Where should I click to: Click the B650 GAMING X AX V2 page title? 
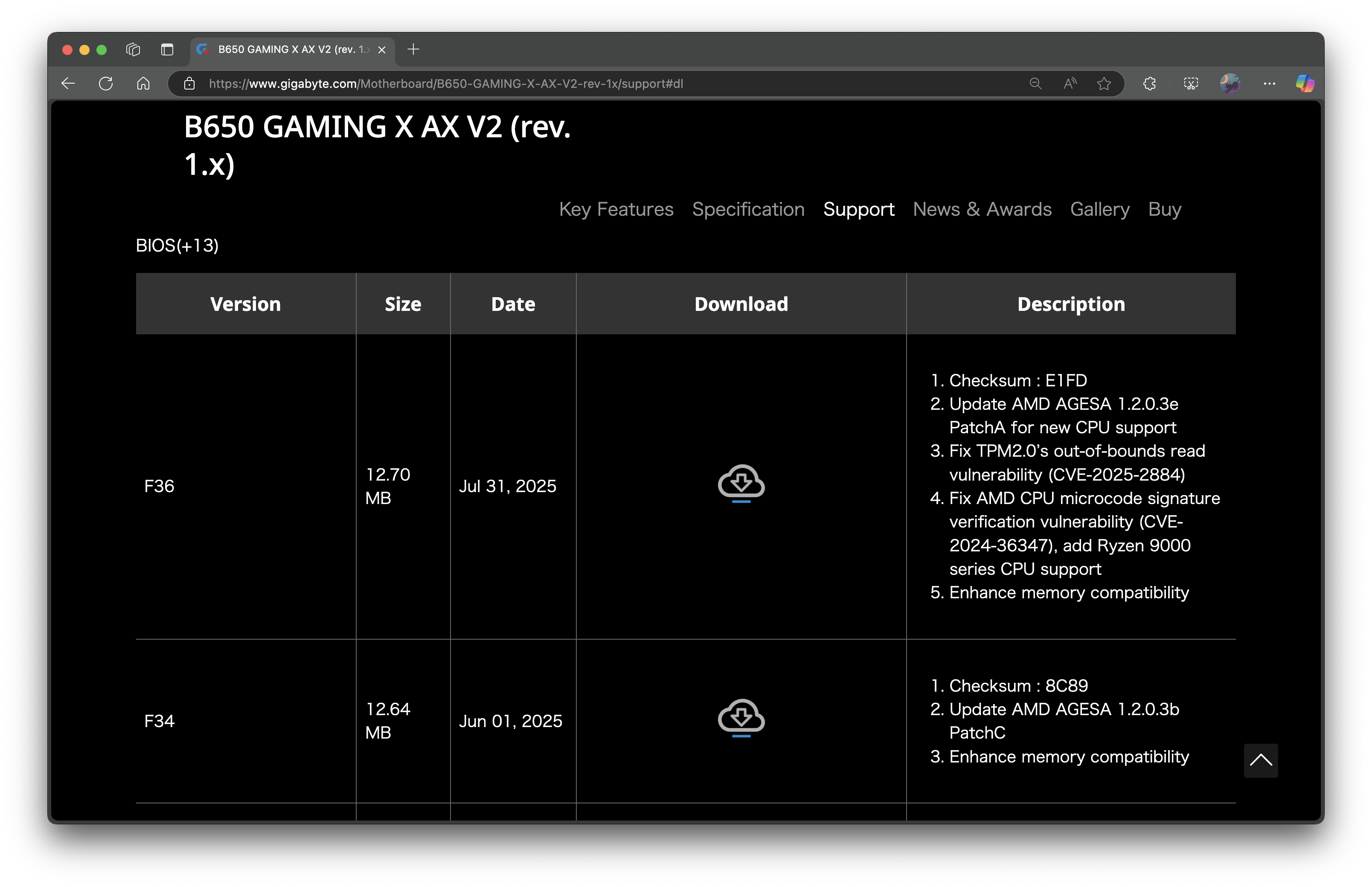tap(377, 145)
